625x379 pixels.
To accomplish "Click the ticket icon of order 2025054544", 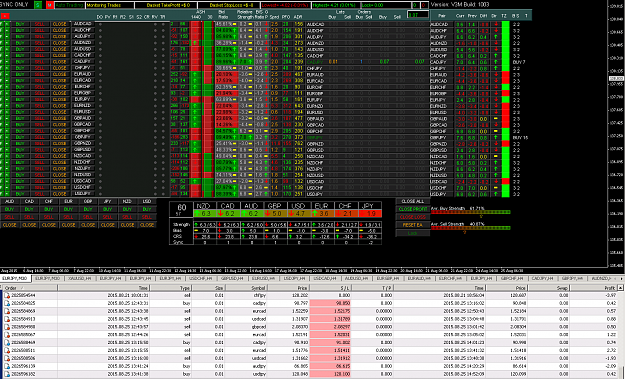I will 7,296.
